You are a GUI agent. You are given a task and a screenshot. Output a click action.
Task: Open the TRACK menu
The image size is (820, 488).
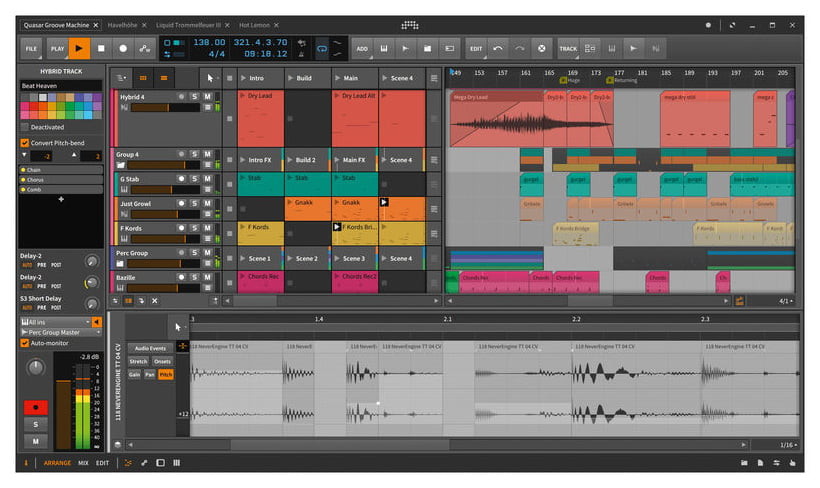[x=568, y=49]
